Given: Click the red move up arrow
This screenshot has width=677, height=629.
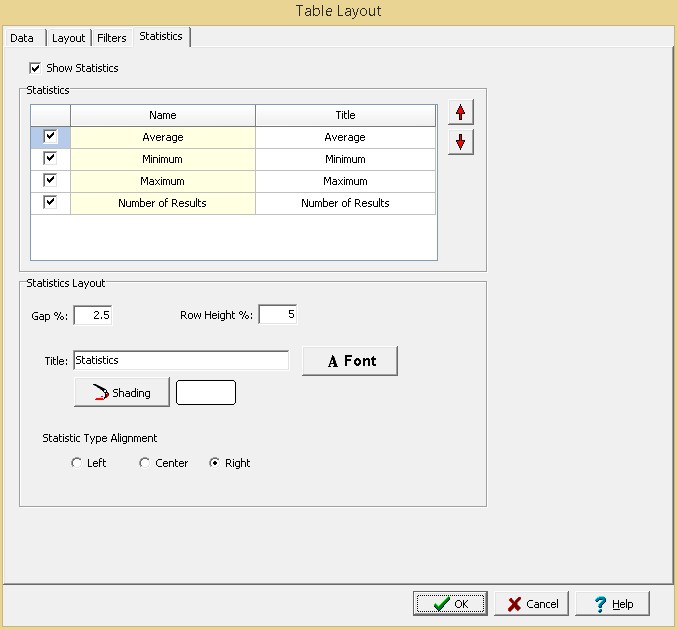Looking at the screenshot, I should point(460,112).
